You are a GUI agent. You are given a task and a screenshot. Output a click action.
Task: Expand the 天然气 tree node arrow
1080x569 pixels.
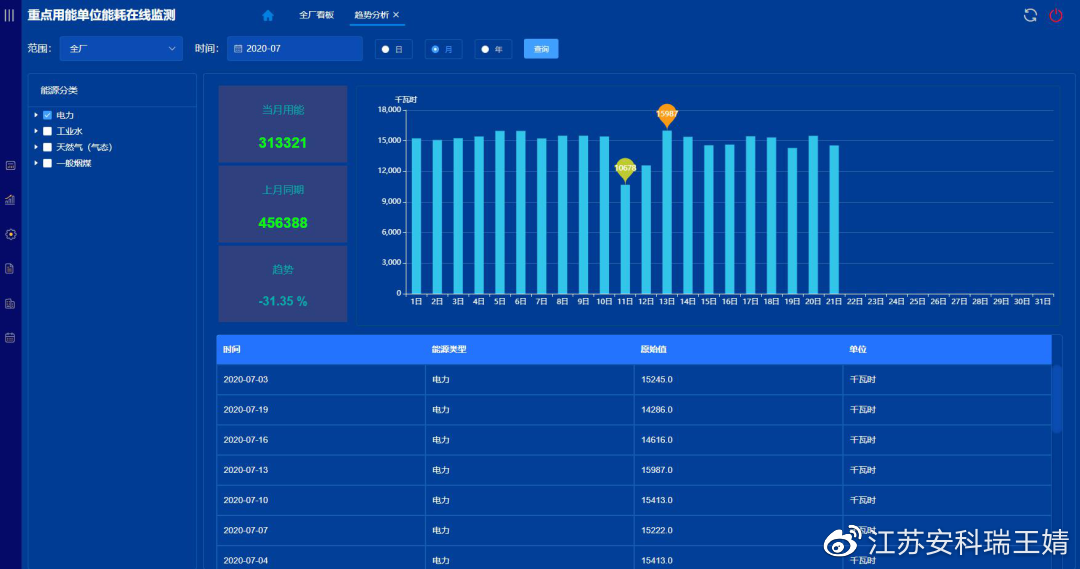(x=36, y=147)
